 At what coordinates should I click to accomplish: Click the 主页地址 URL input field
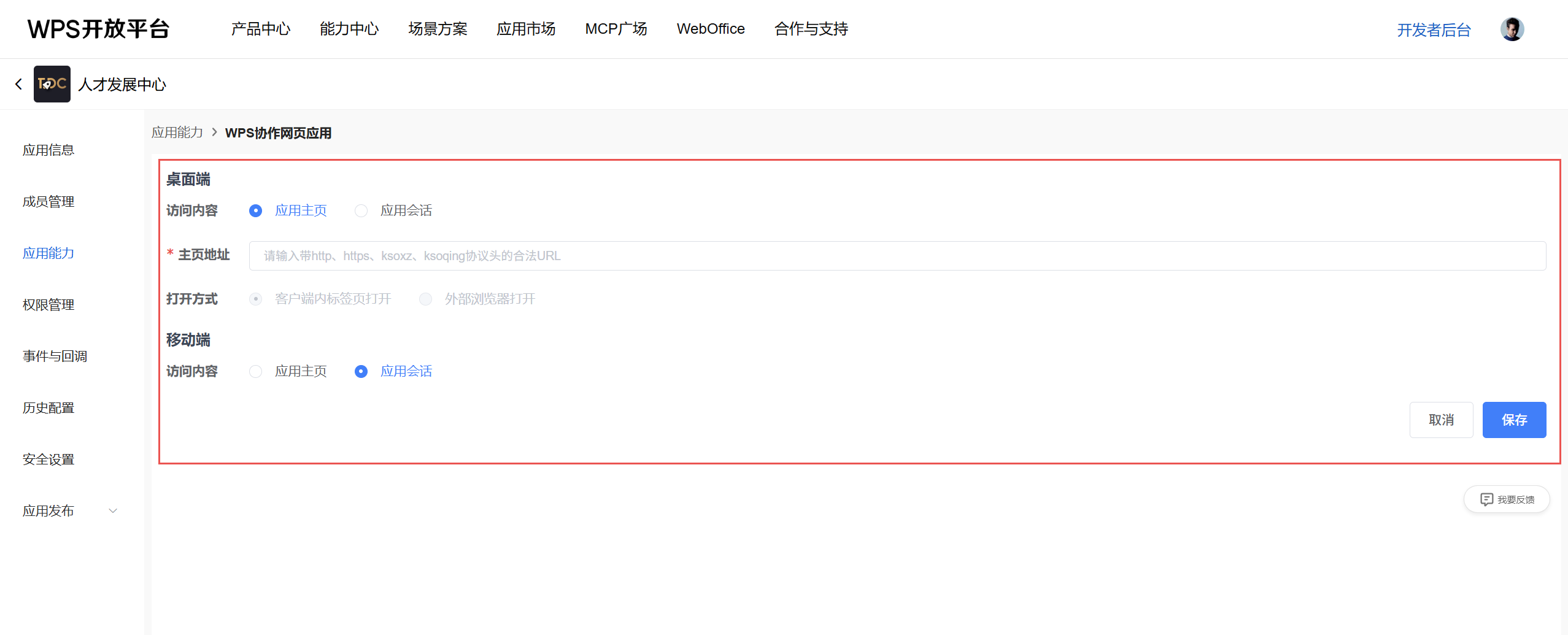tap(897, 256)
